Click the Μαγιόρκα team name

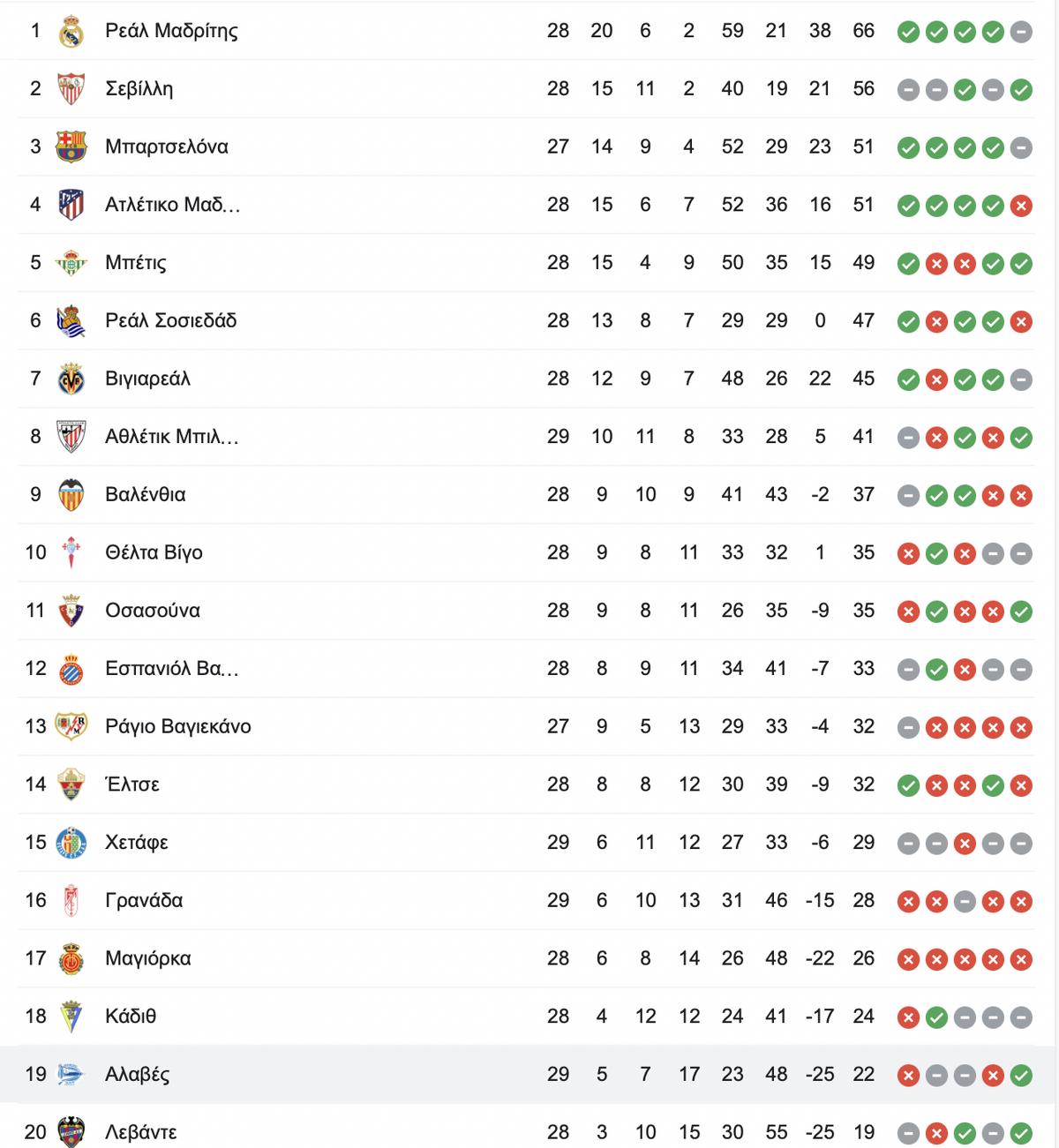(x=148, y=958)
